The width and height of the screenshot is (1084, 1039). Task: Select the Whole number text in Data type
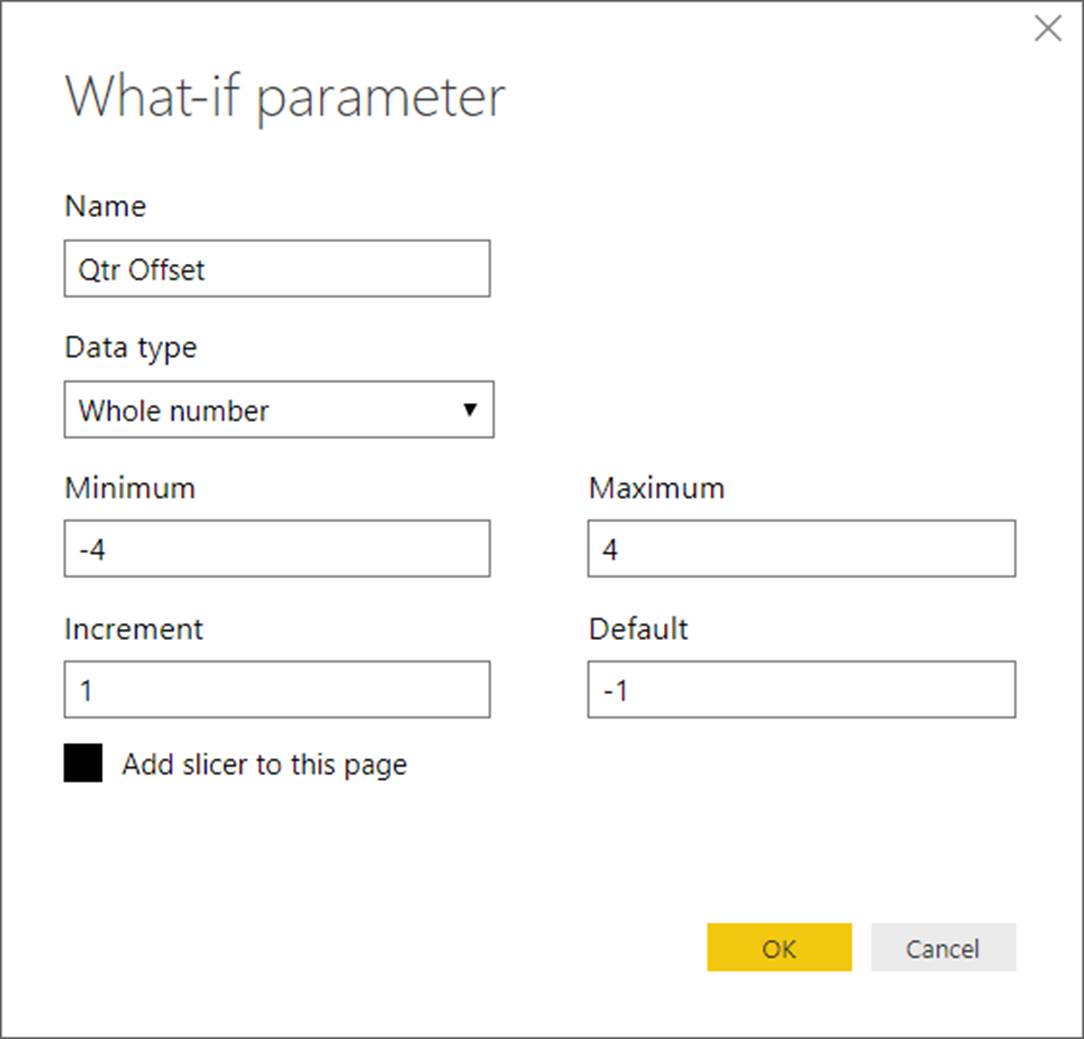click(174, 411)
